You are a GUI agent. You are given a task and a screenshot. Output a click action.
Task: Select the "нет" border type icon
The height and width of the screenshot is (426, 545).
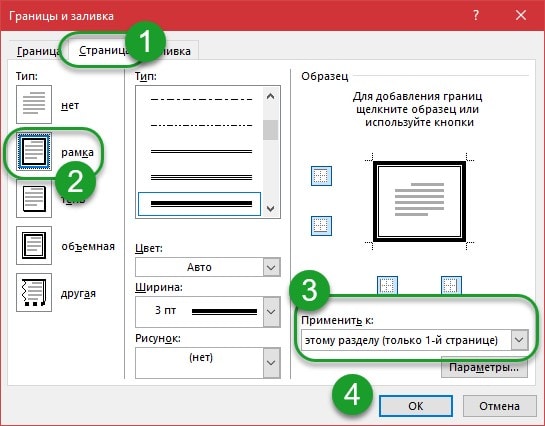click(34, 104)
